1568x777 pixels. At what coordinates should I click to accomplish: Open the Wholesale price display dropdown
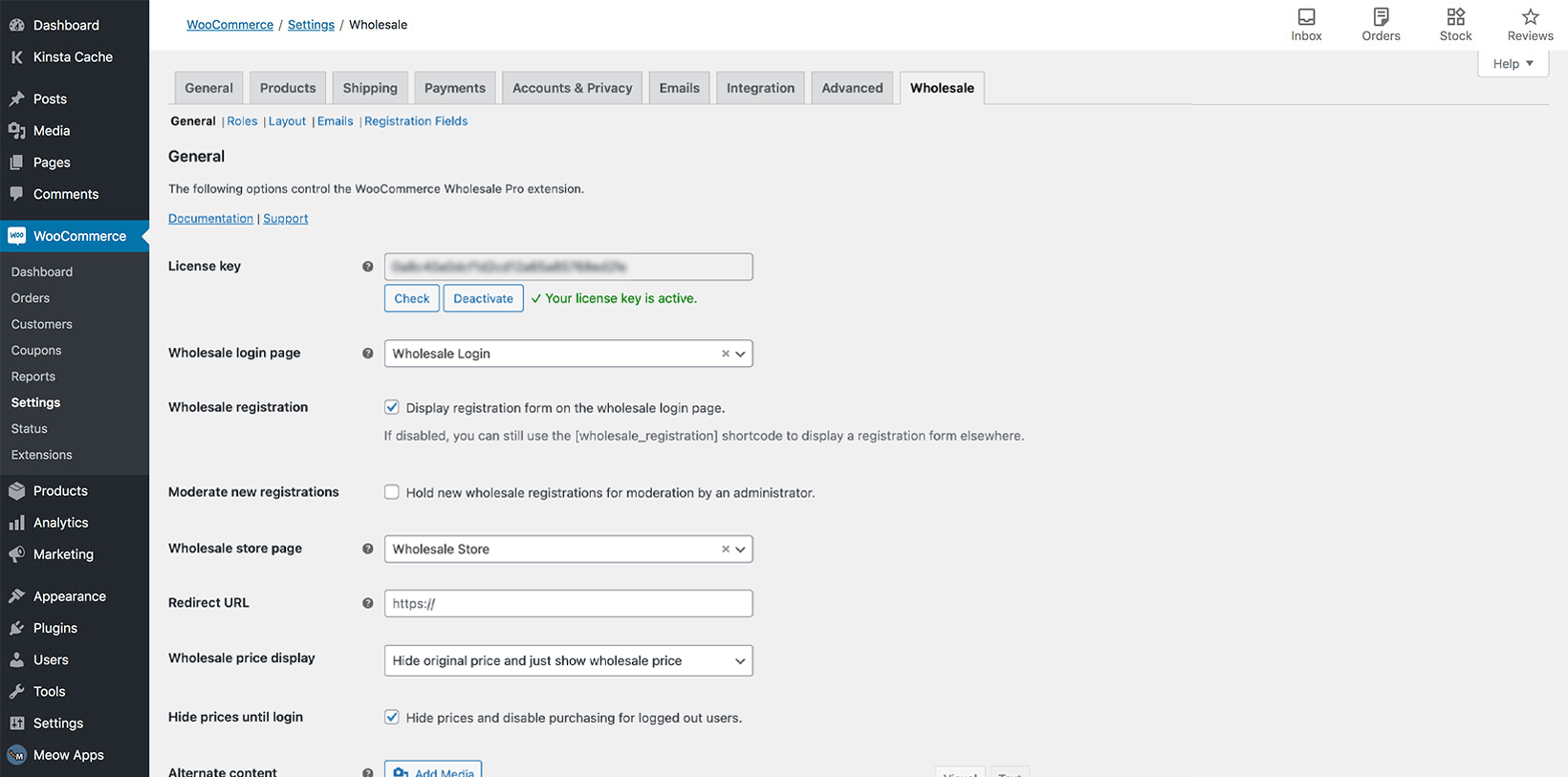pos(568,660)
